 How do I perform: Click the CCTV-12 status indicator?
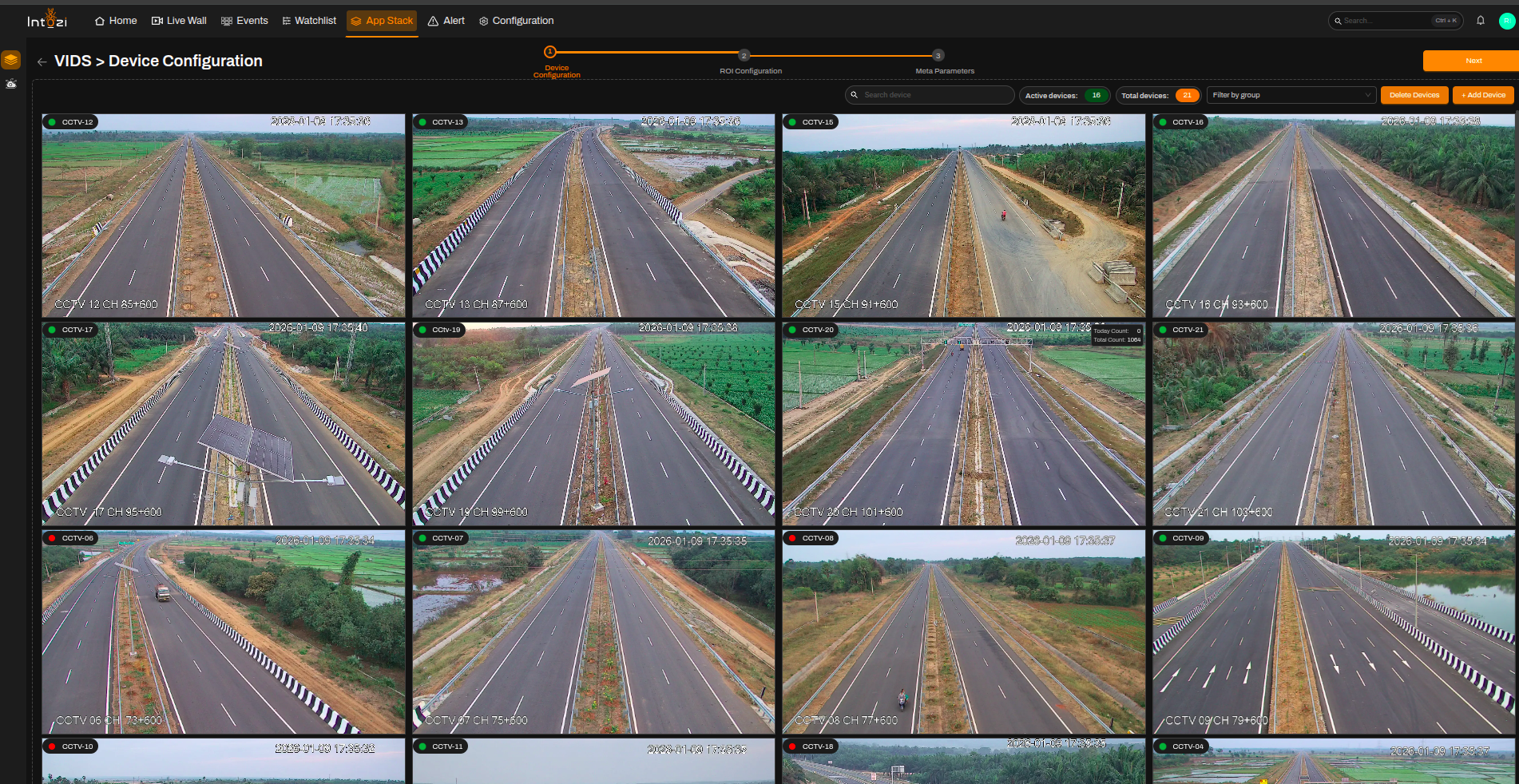[52, 122]
